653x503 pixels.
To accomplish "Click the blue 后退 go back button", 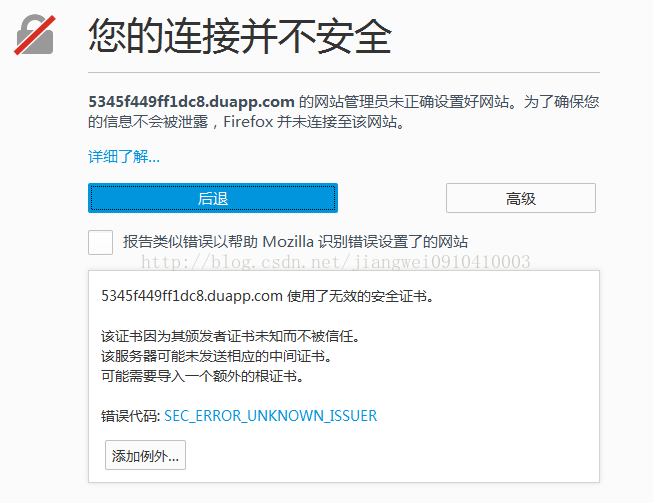I will pos(213,198).
